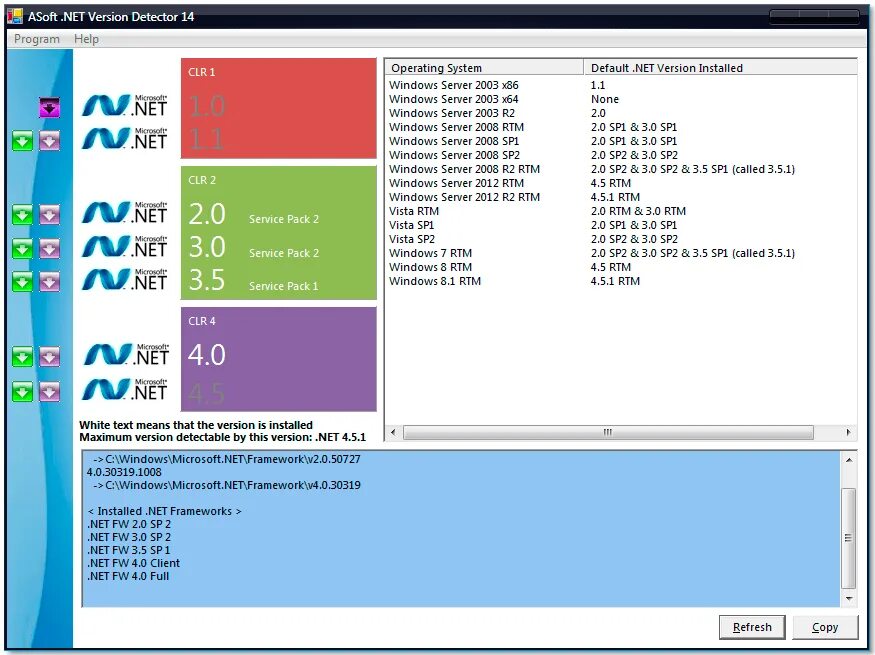This screenshot has width=875, height=655.
Task: Click the purple download arrow beside .NET 4.5
Action: (x=49, y=392)
